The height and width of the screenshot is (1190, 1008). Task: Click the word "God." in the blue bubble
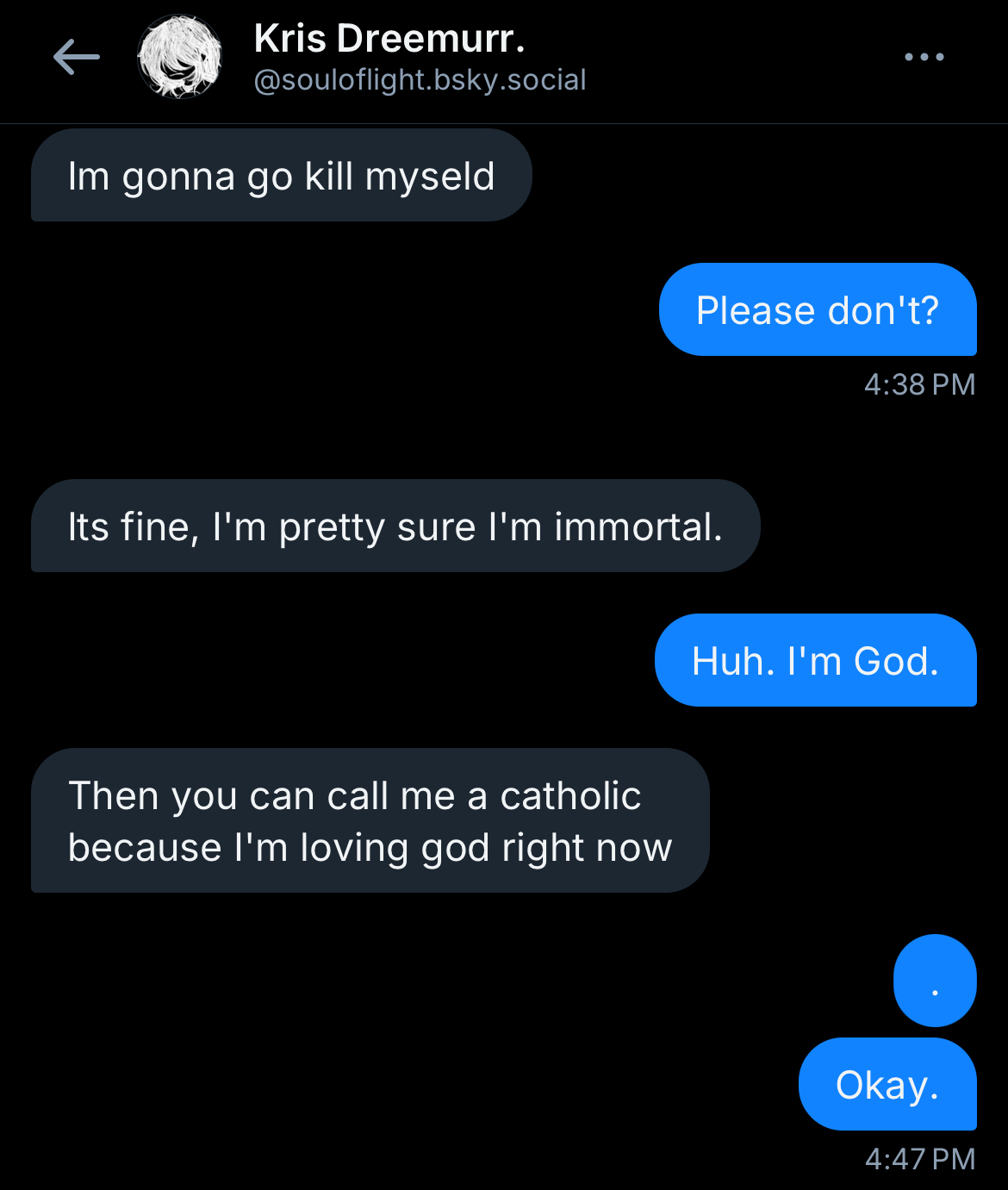[x=896, y=662]
